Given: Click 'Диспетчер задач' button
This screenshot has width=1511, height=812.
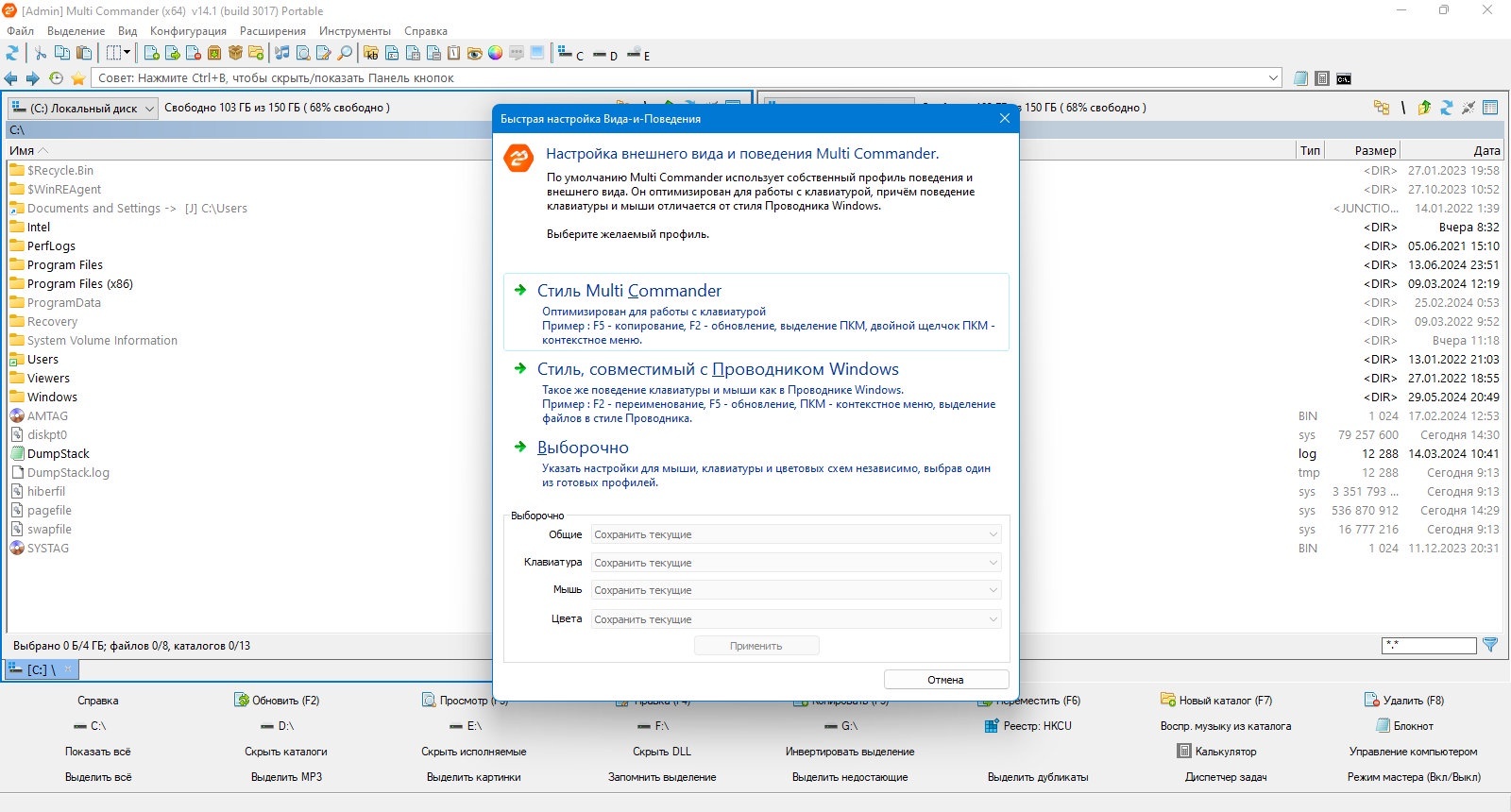Looking at the screenshot, I should (1226, 777).
